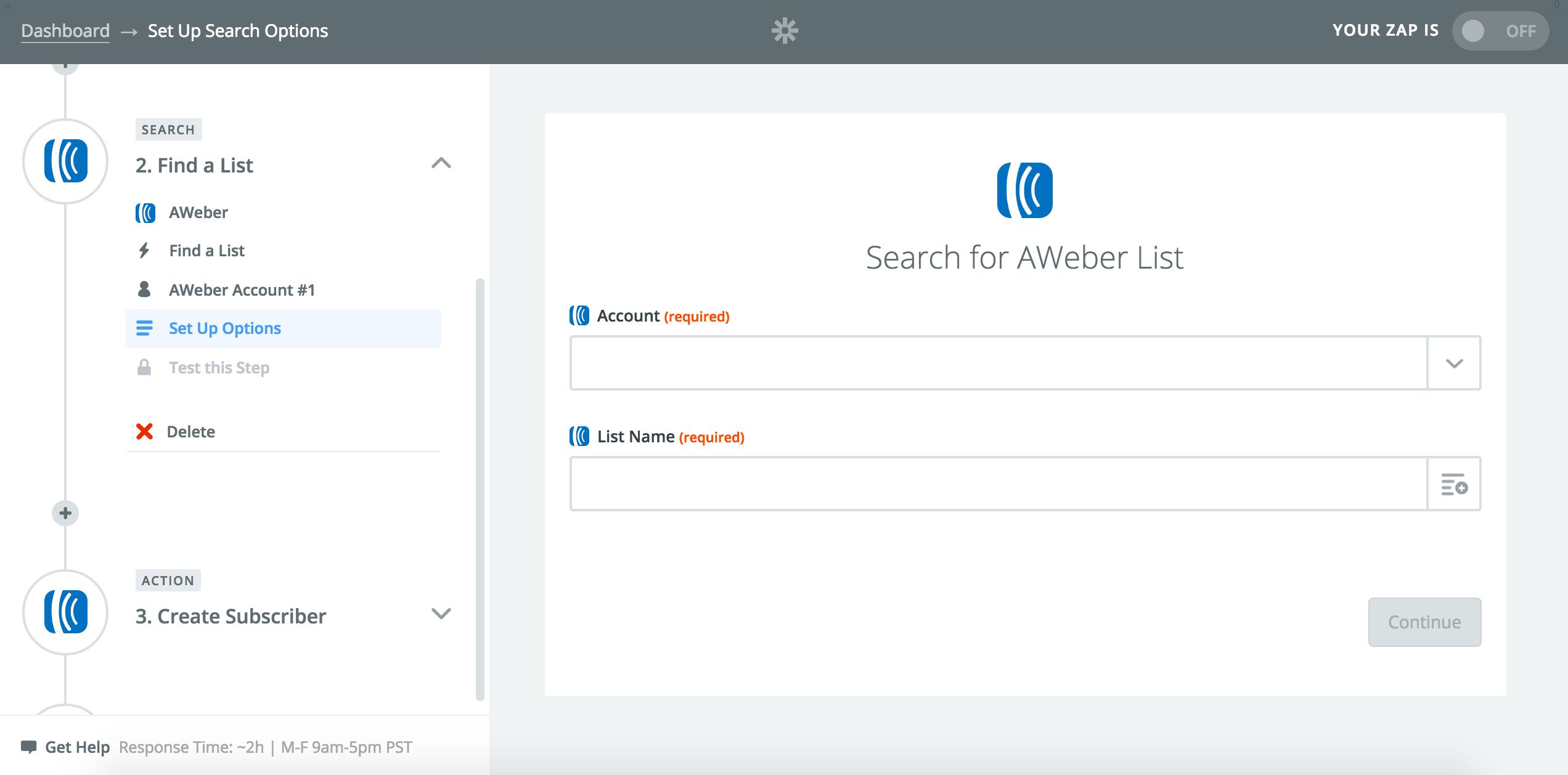
Task: Collapse the Find a List step
Action: pos(441,163)
